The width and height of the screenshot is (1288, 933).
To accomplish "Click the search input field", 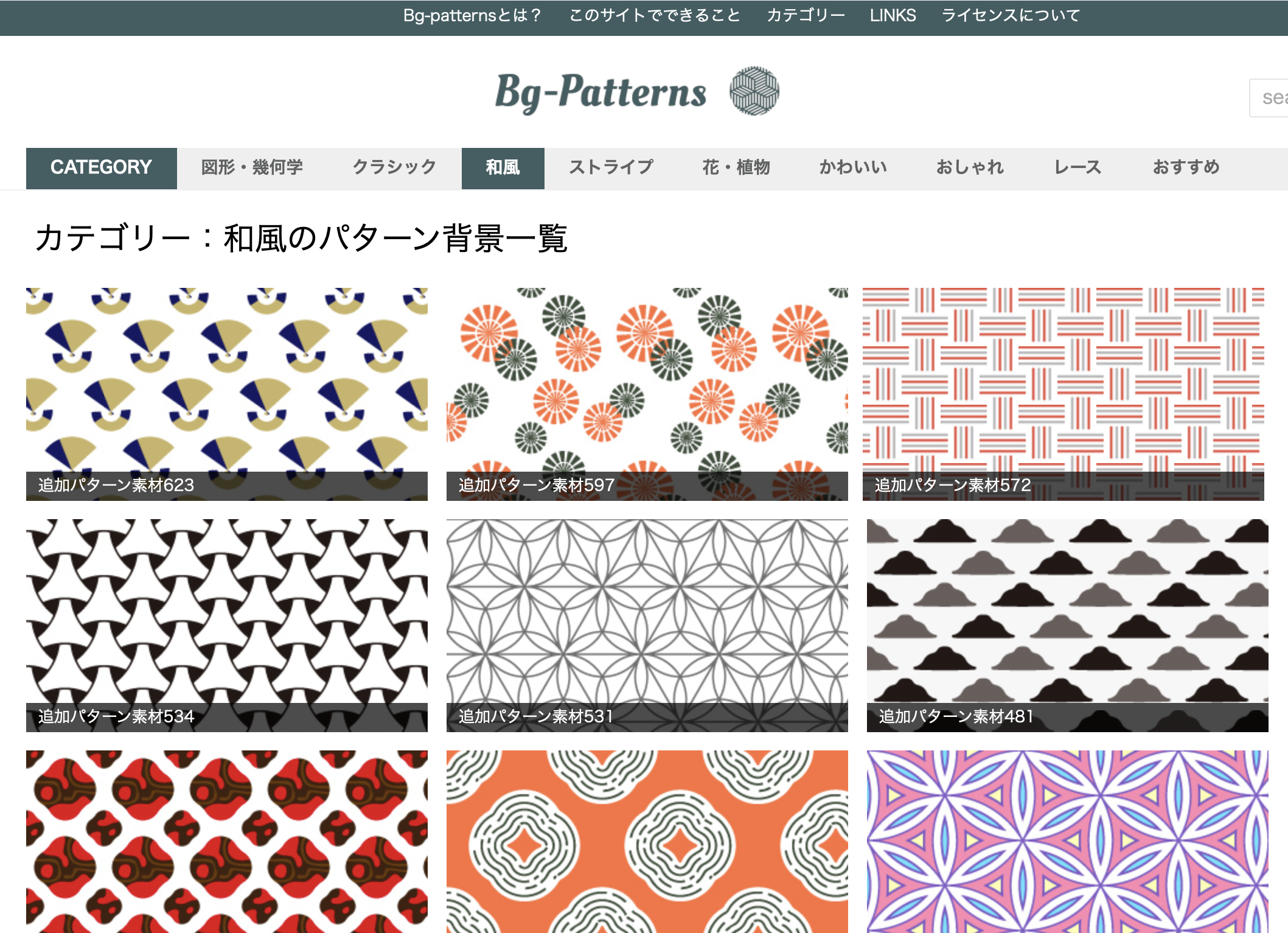I will pos(1269,98).
